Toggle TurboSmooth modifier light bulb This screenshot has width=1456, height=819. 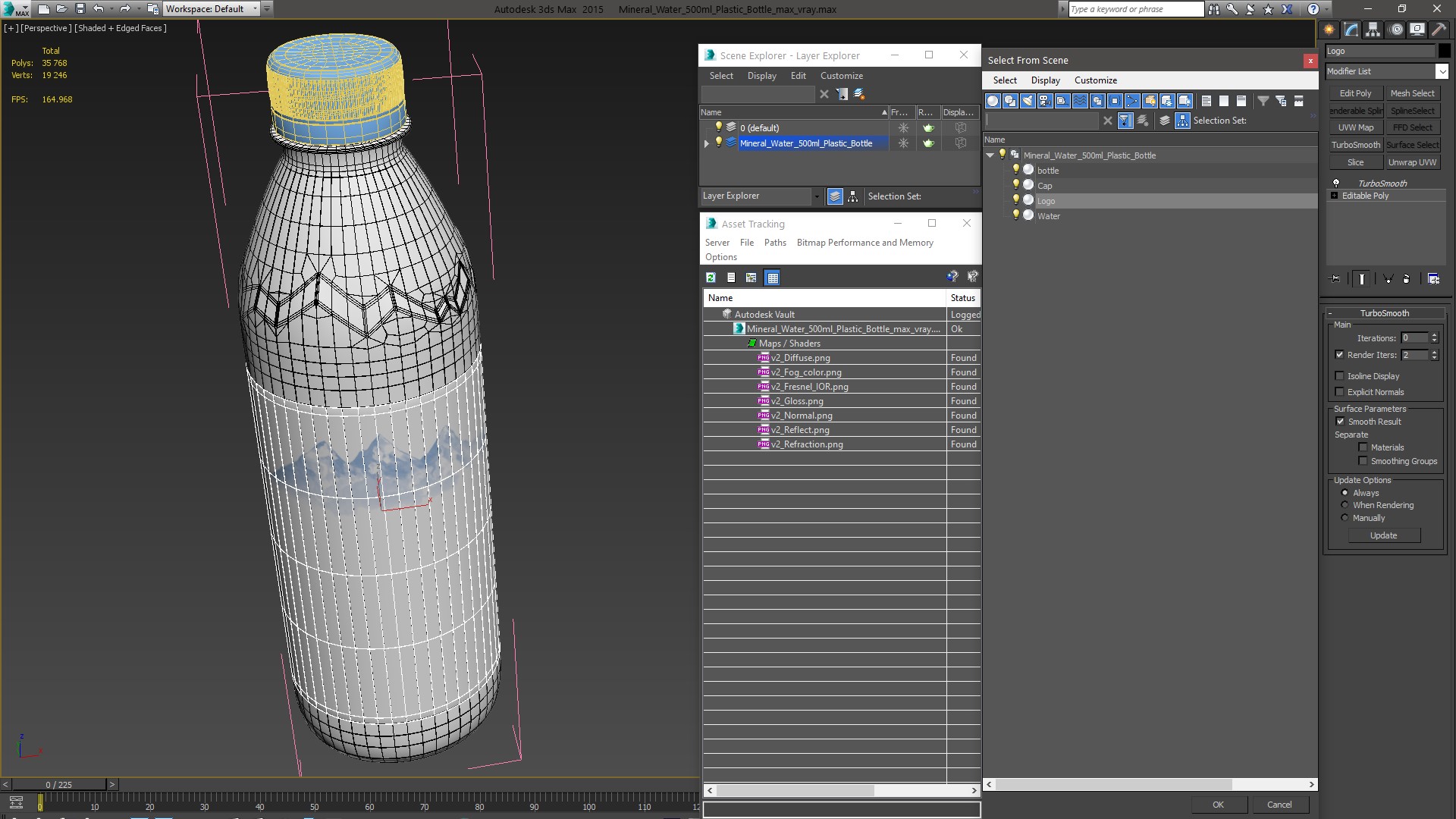pyautogui.click(x=1336, y=184)
